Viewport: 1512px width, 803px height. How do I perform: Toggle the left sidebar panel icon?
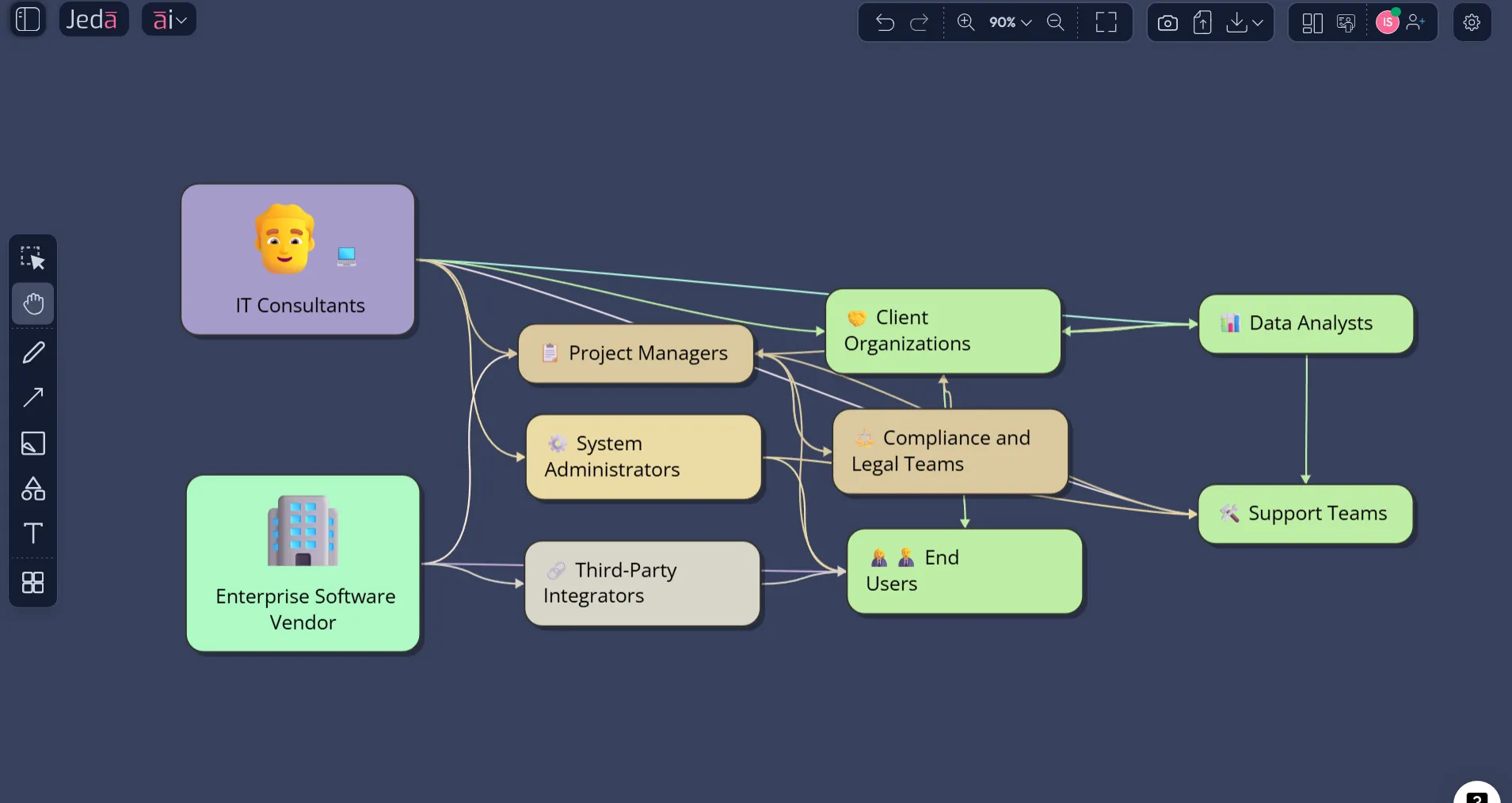click(27, 19)
